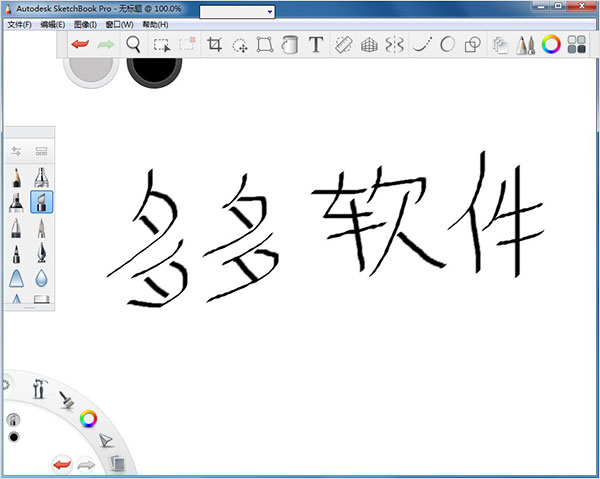Click the lagoon grey redo arrow
Image resolution: width=600 pixels, height=479 pixels.
(x=86, y=465)
